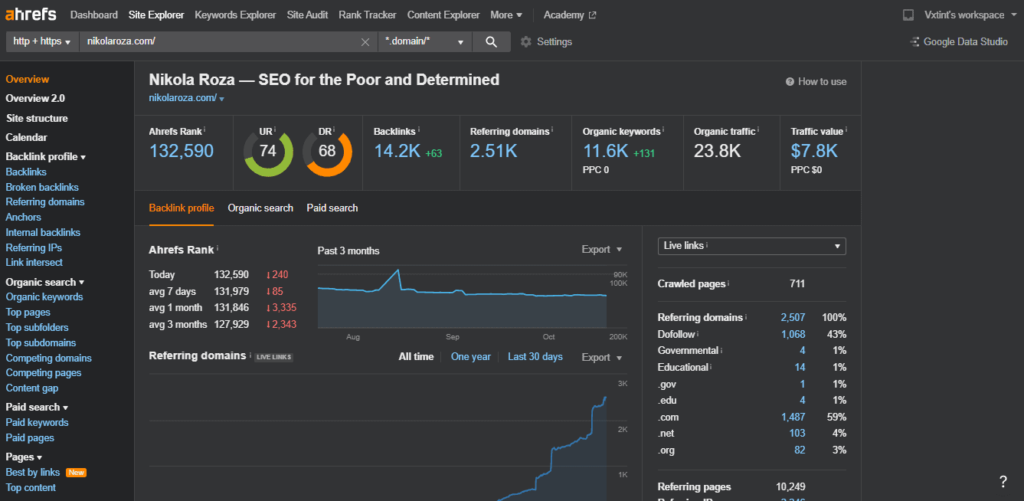
Task: Click the How to use help icon
Action: pos(790,82)
